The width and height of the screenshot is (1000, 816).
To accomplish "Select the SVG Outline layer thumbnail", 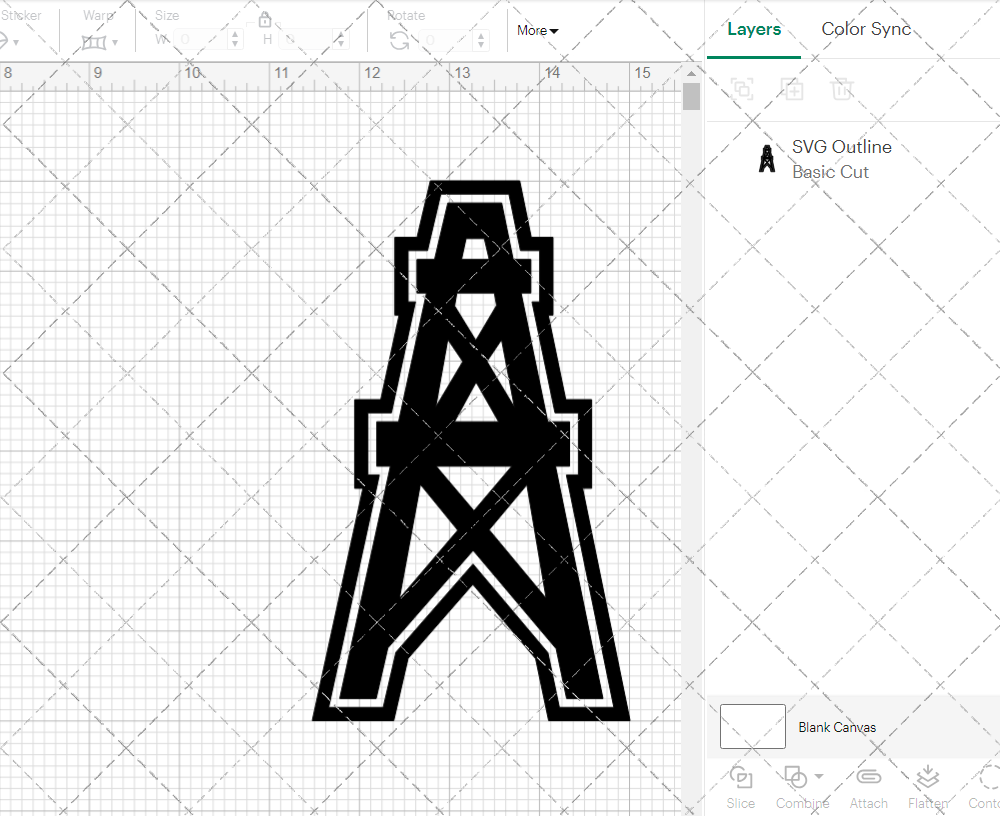I will pyautogui.click(x=767, y=159).
